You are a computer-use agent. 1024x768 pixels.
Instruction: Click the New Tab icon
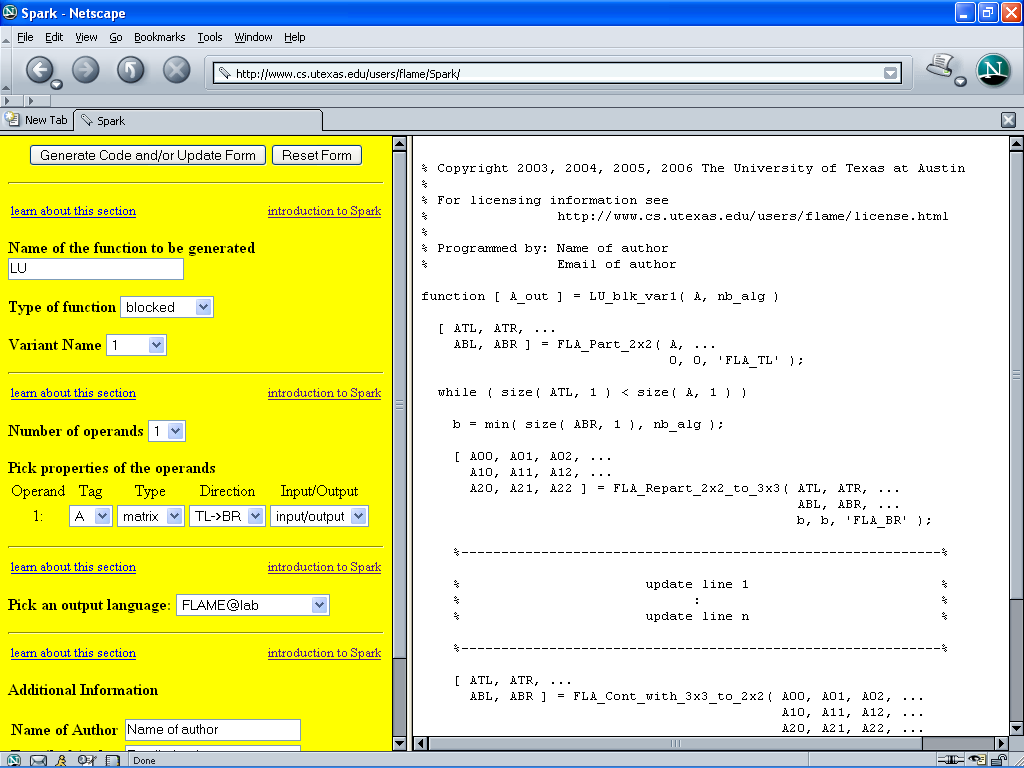(12, 119)
